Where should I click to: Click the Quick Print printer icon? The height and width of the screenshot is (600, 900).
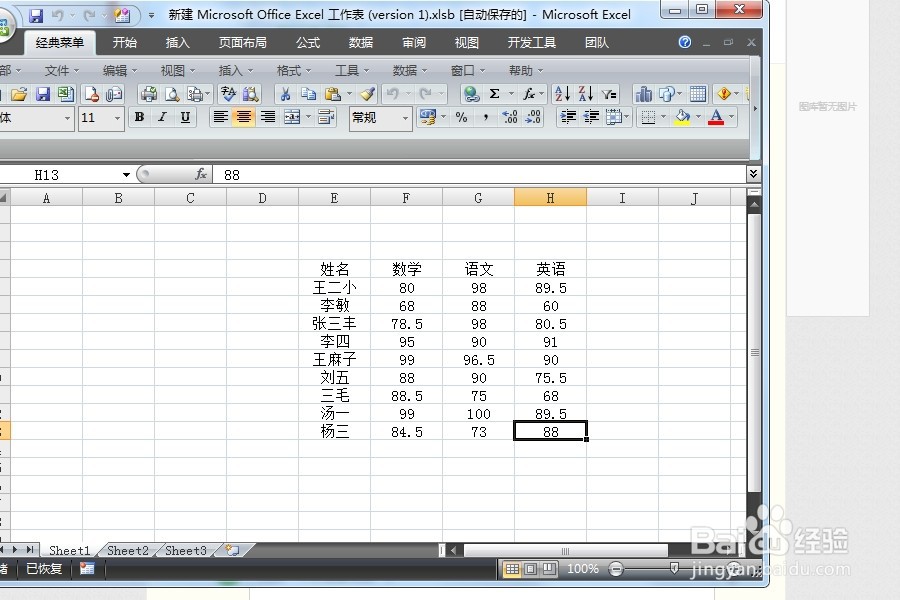point(149,94)
